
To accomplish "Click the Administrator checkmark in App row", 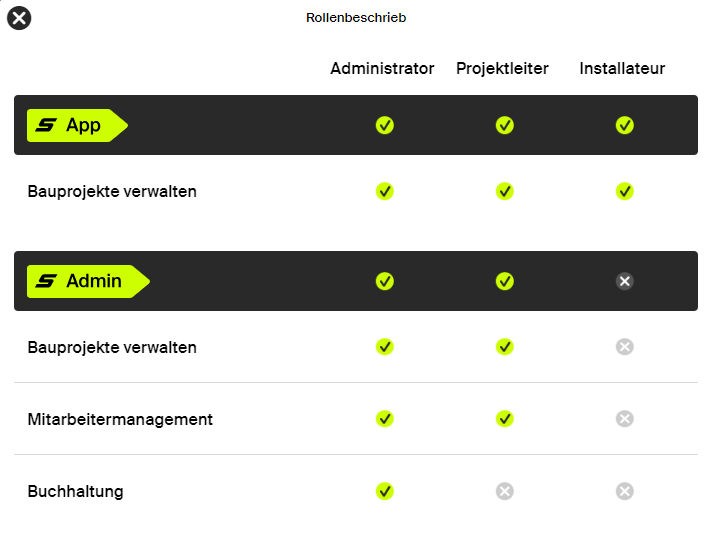I will tap(385, 125).
